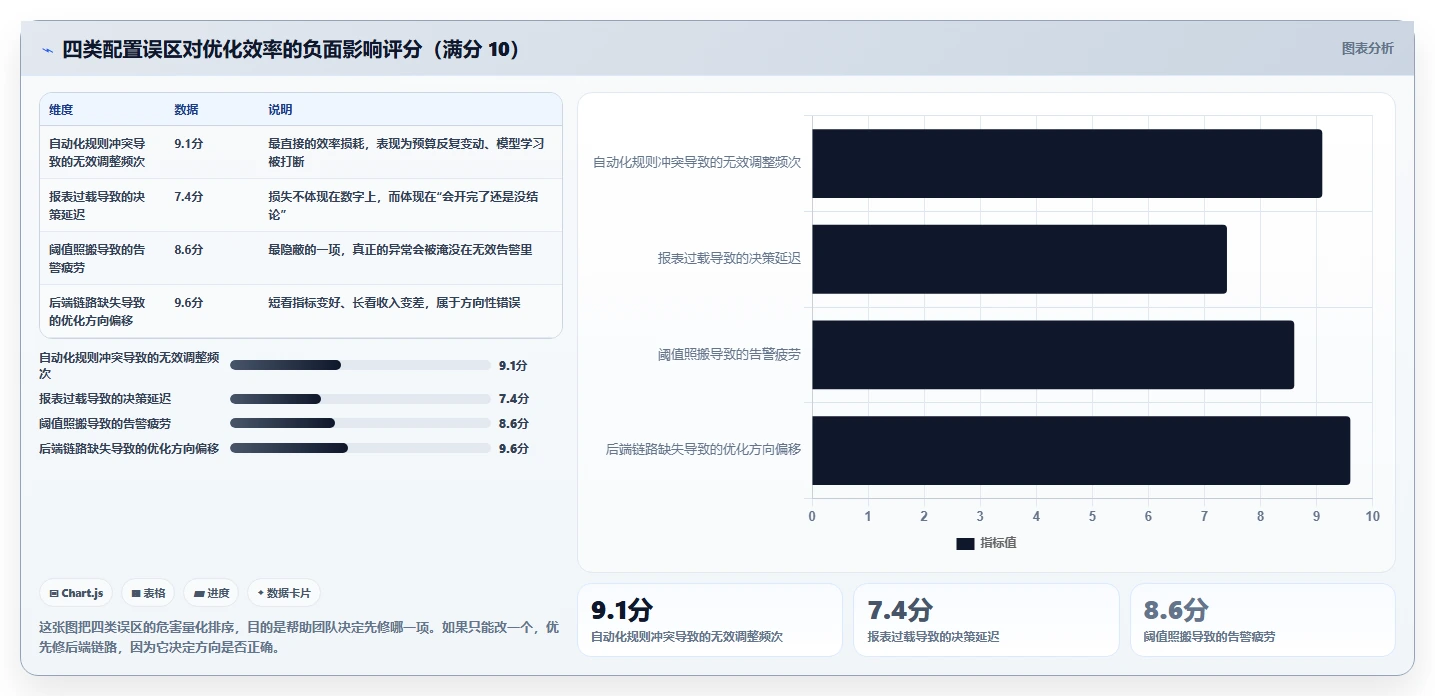Click progress value 9.6分

coord(514,448)
